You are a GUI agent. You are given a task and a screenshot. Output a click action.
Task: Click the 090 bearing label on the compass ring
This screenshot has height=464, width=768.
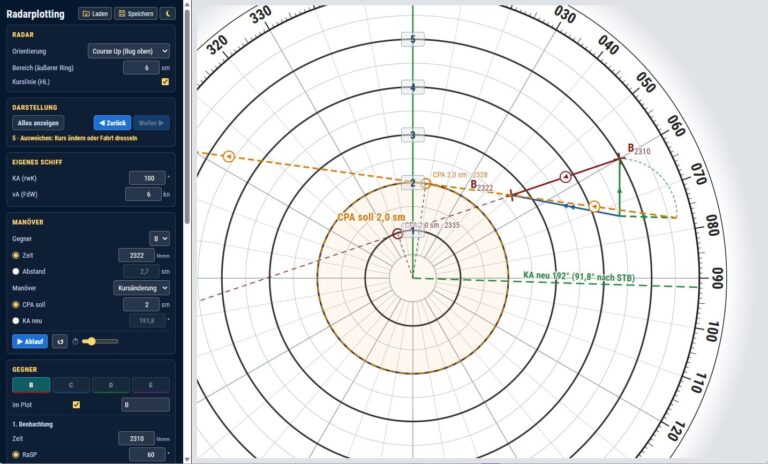point(717,278)
